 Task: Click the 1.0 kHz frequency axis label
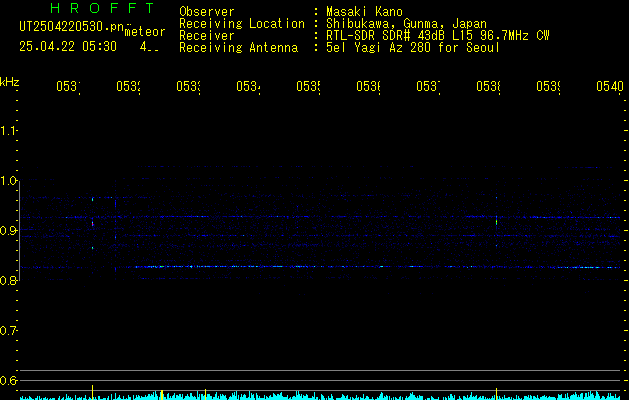(8, 181)
